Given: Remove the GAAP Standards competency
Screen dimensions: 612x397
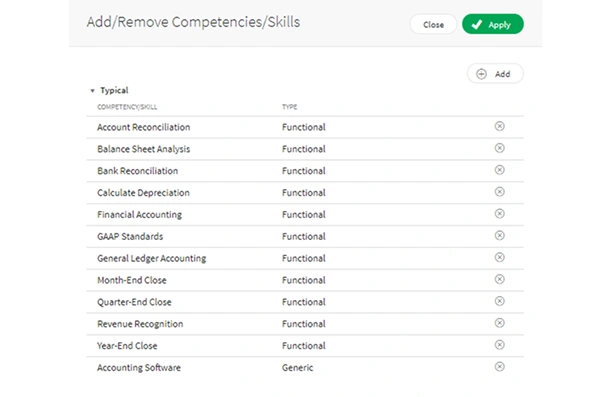Looking at the screenshot, I should coord(499,235).
